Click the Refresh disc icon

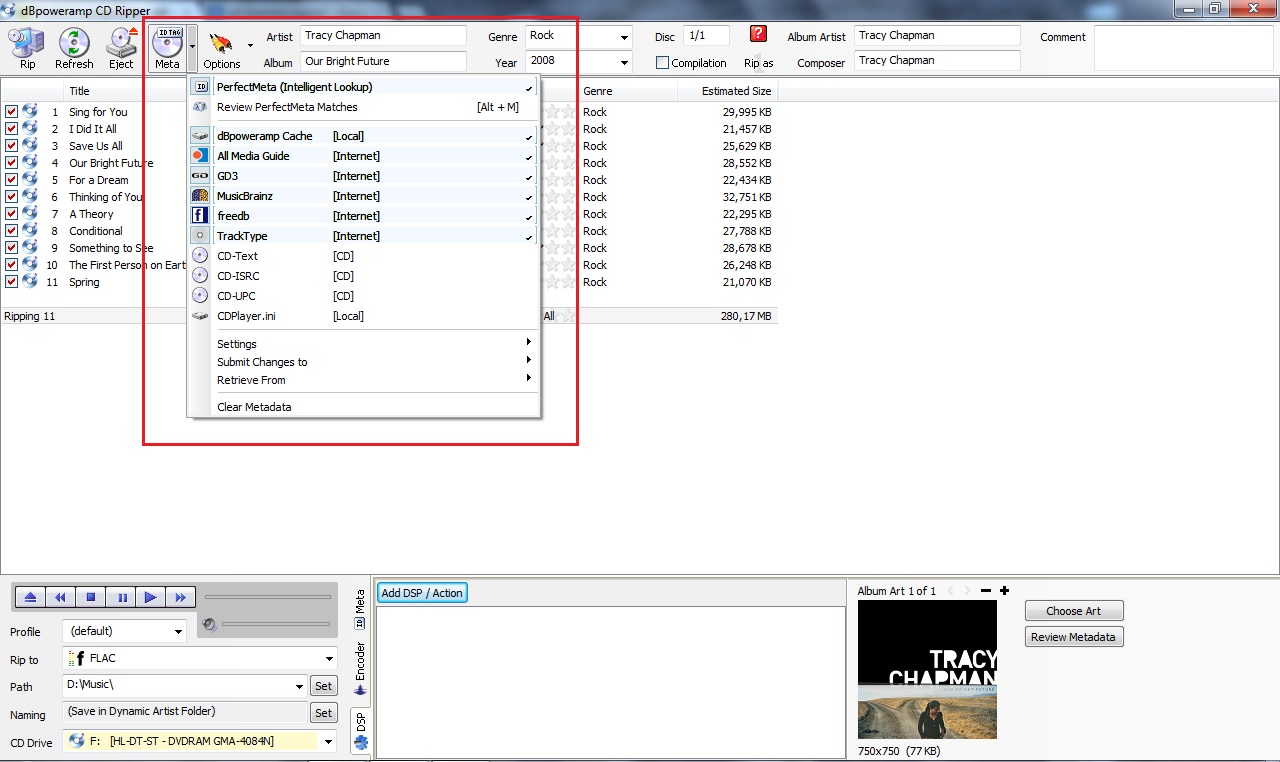click(74, 47)
